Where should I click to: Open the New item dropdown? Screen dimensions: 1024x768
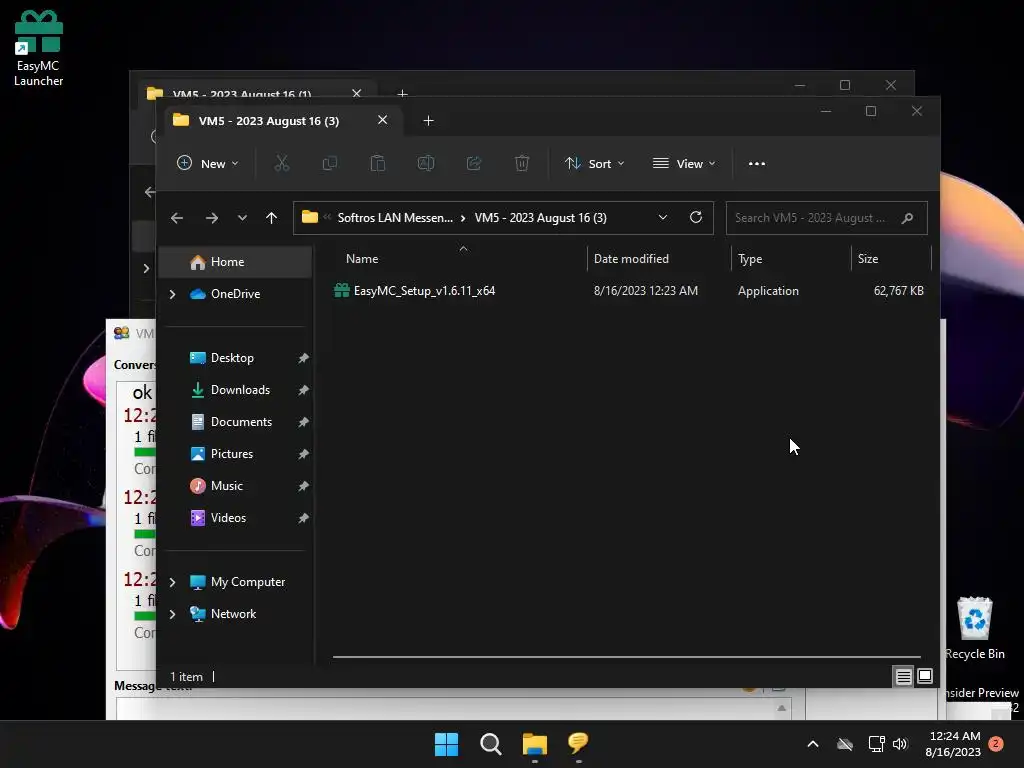[x=208, y=163]
